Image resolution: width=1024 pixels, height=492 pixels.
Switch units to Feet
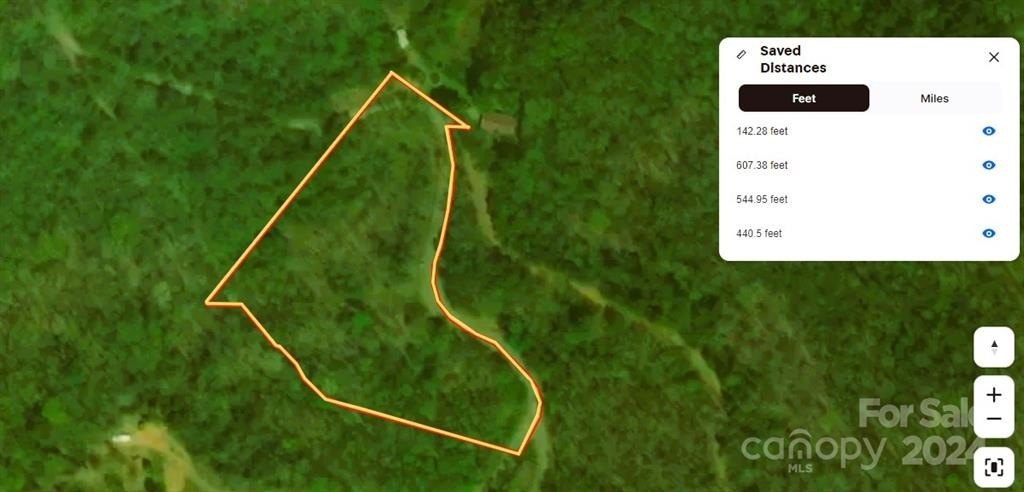click(804, 98)
